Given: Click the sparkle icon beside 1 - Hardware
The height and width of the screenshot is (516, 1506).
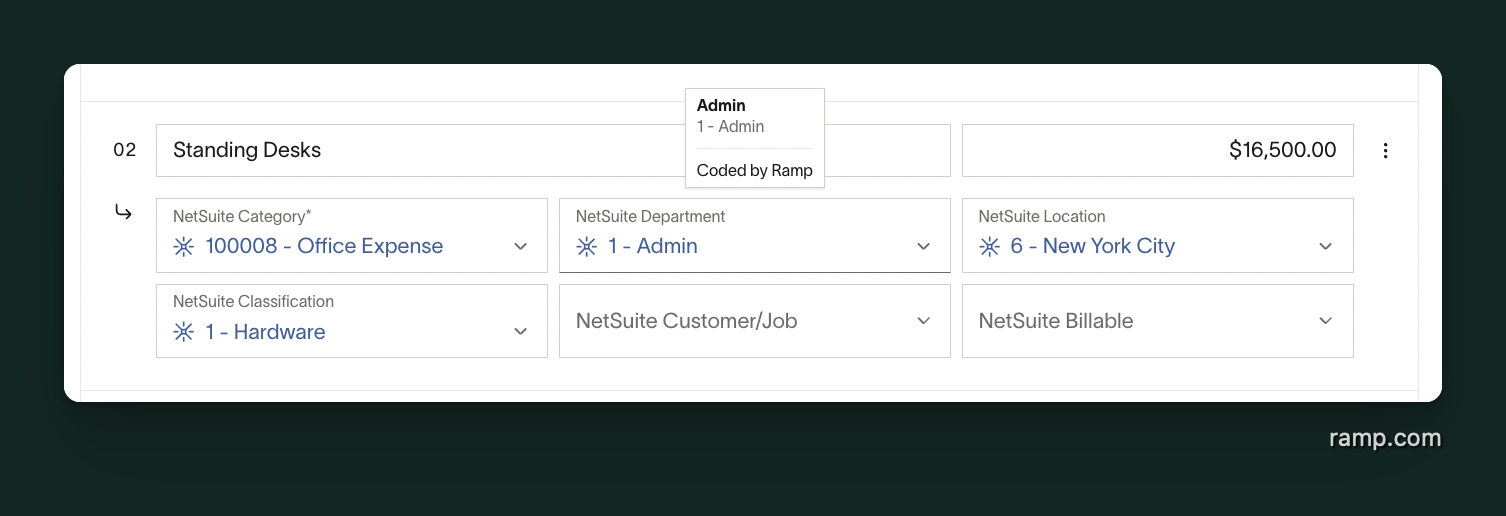Looking at the screenshot, I should (x=184, y=333).
